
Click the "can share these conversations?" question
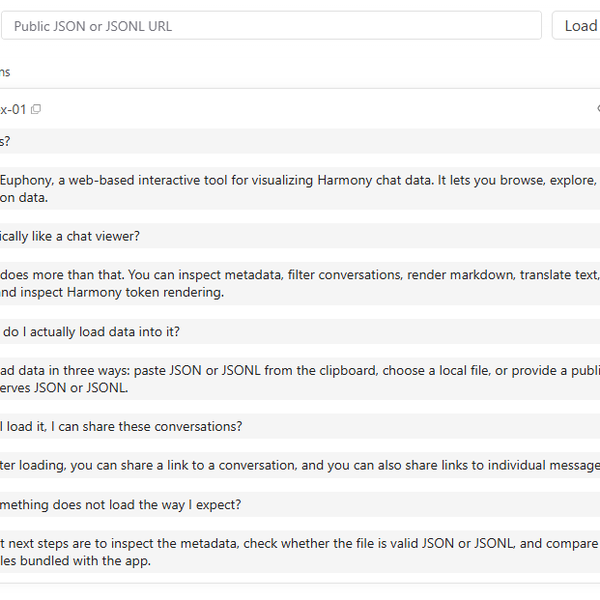(122, 426)
